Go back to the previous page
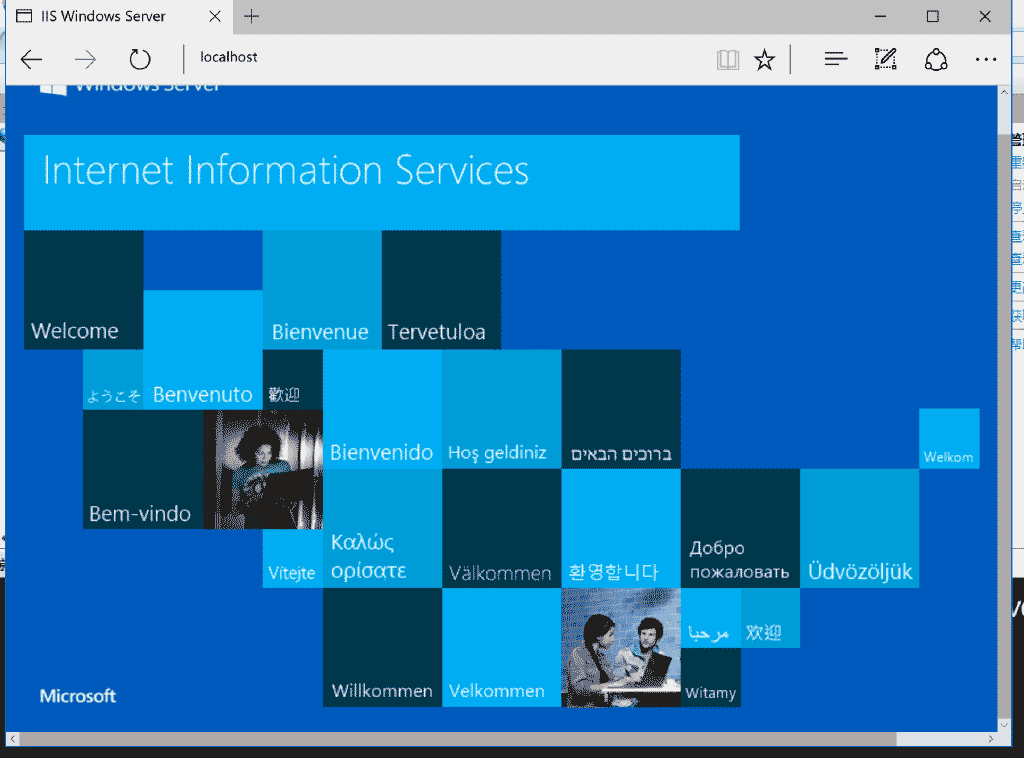This screenshot has width=1024, height=758. point(31,59)
